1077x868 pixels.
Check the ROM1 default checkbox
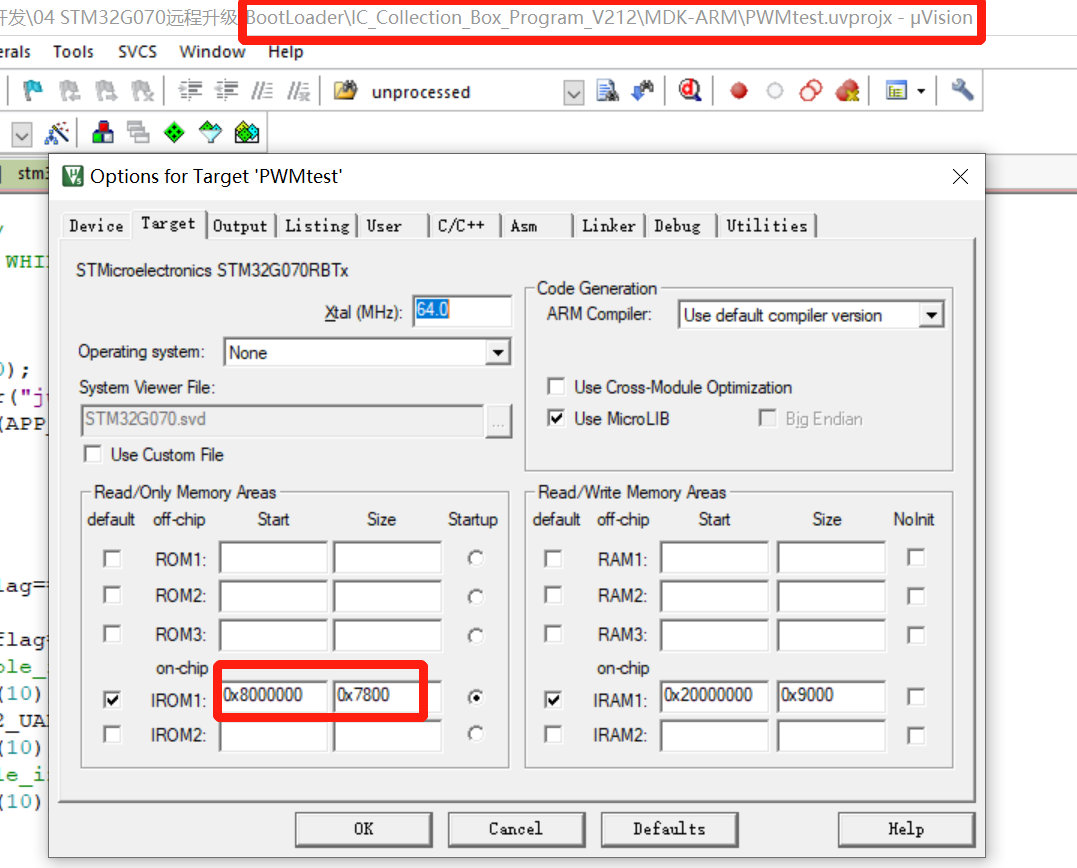point(112,558)
